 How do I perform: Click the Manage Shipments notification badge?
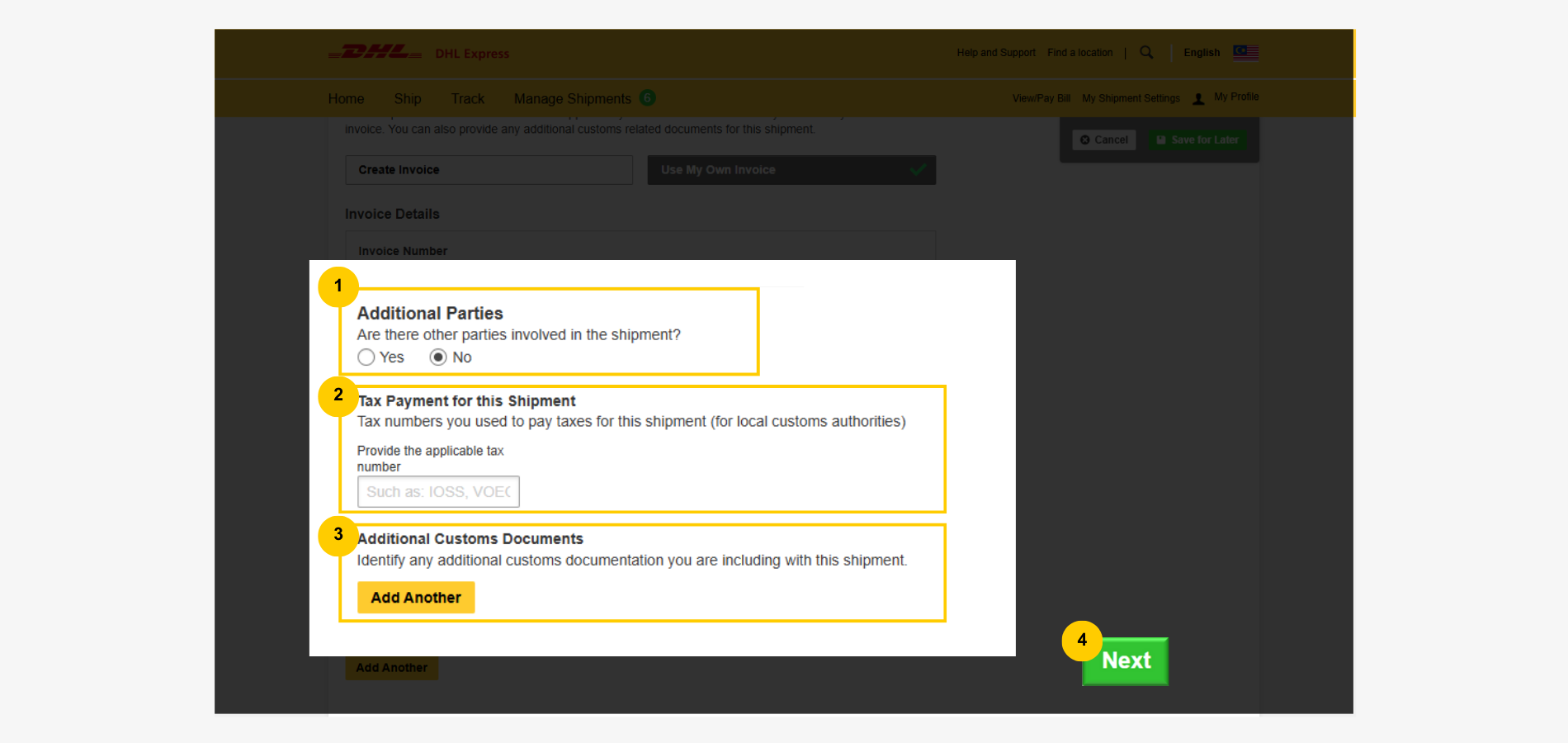tap(648, 98)
